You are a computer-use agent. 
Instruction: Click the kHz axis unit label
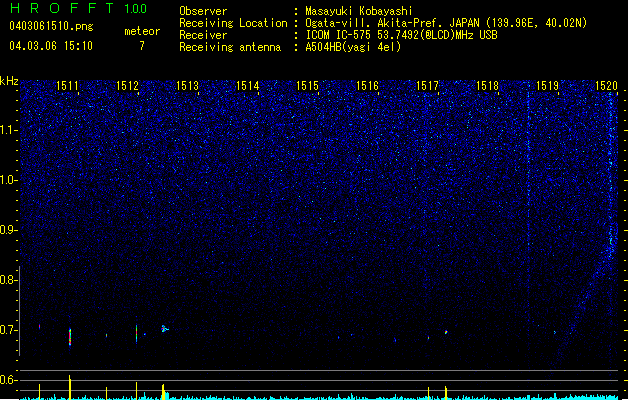(9, 81)
